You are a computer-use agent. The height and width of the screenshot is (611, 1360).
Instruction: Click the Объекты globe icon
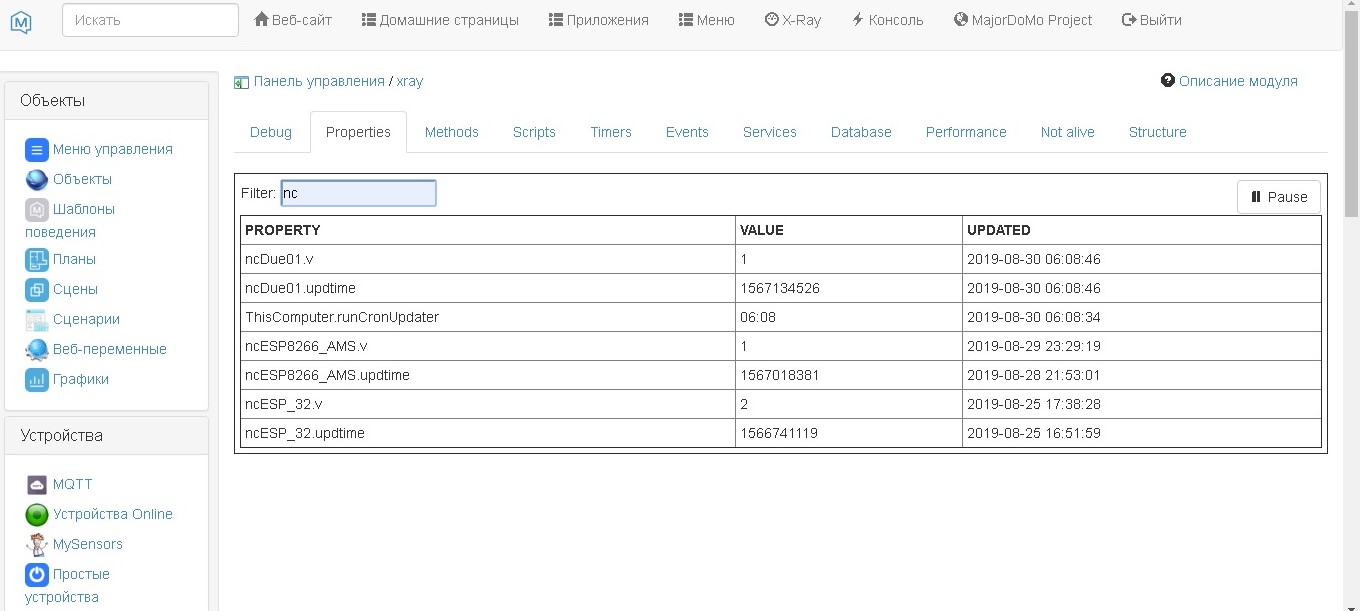tap(37, 180)
